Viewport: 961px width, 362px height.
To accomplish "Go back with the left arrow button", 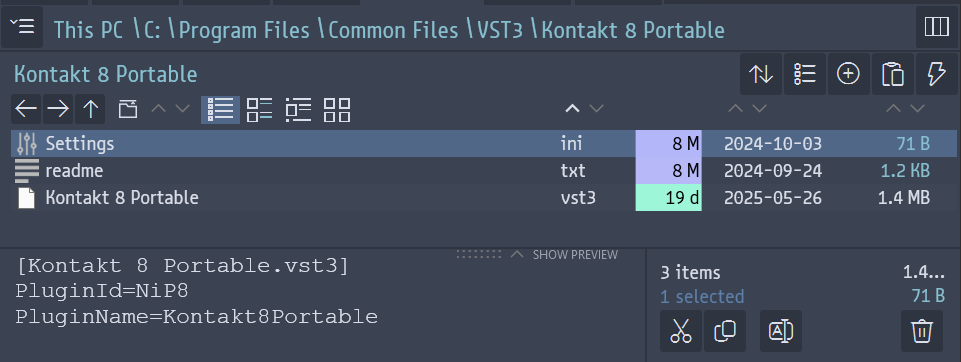I will click(26, 110).
